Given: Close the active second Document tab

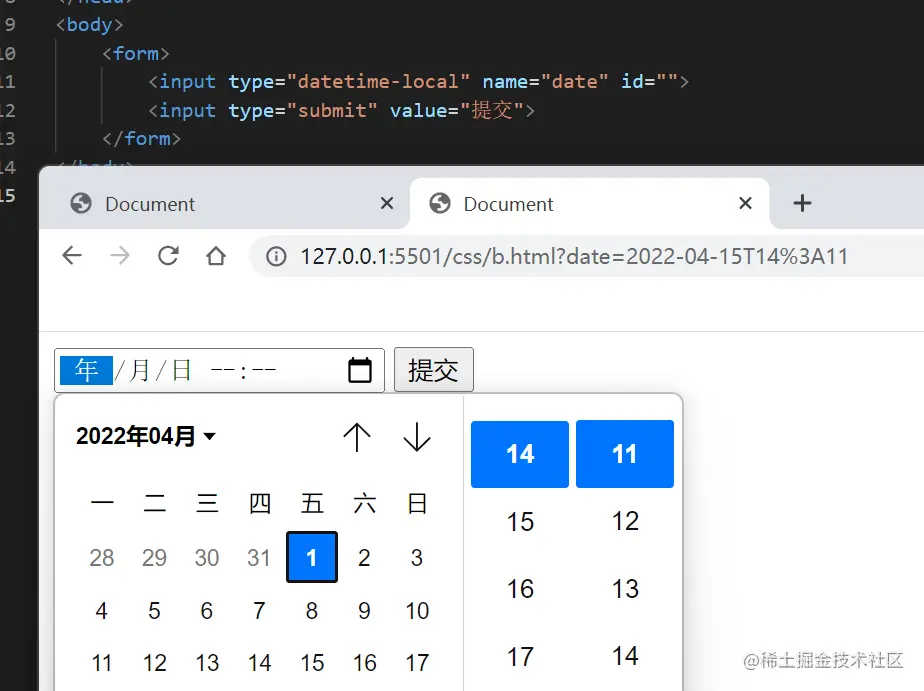Looking at the screenshot, I should click(x=745, y=203).
